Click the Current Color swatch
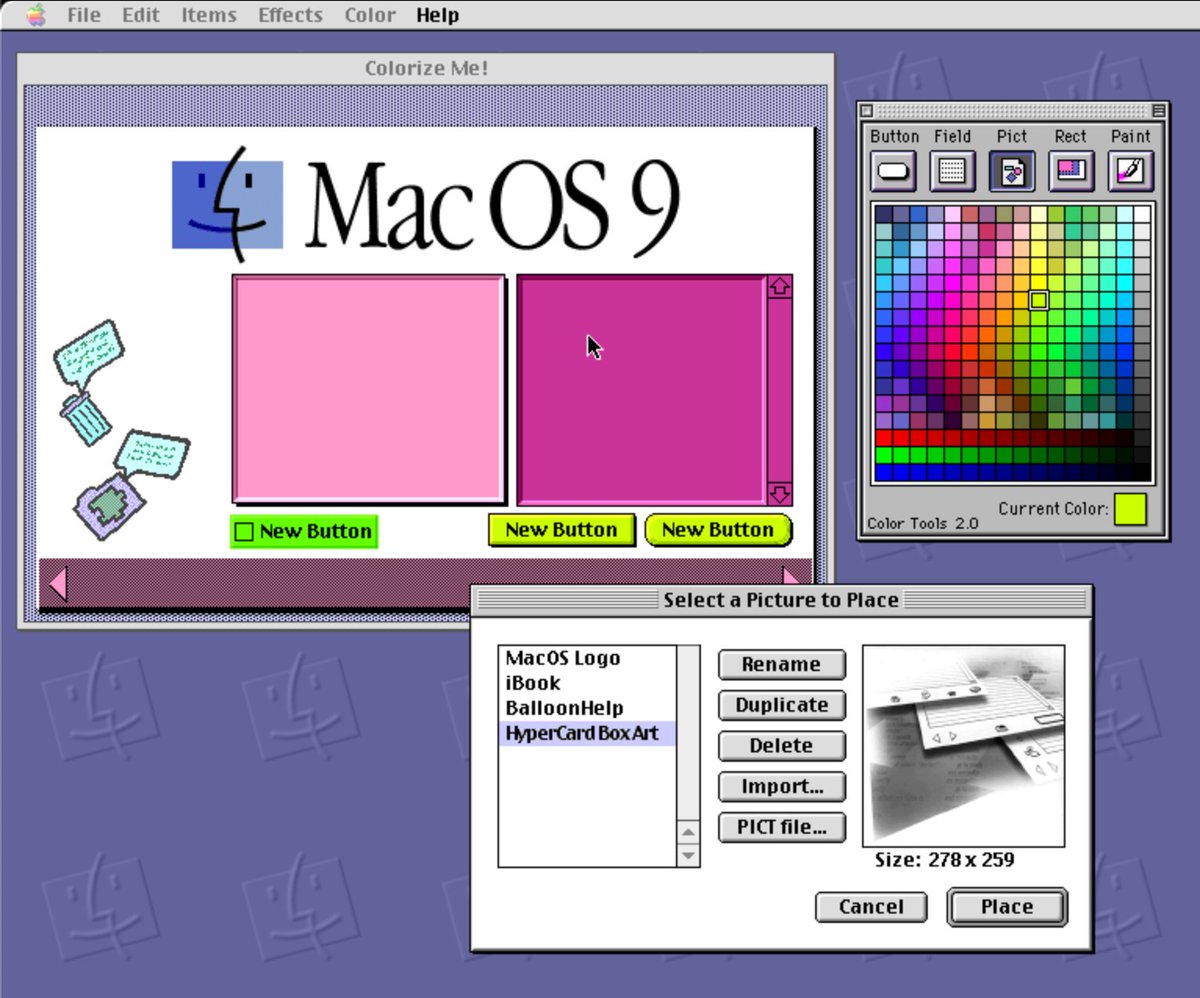 1131,508
